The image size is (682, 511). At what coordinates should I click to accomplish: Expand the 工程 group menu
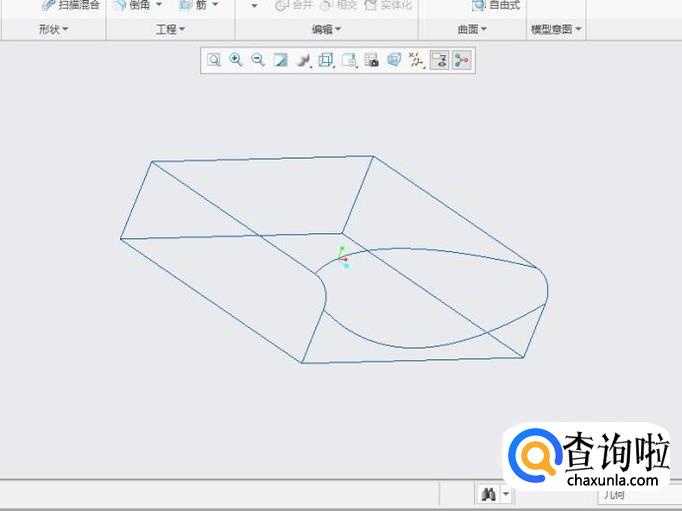pos(170,30)
